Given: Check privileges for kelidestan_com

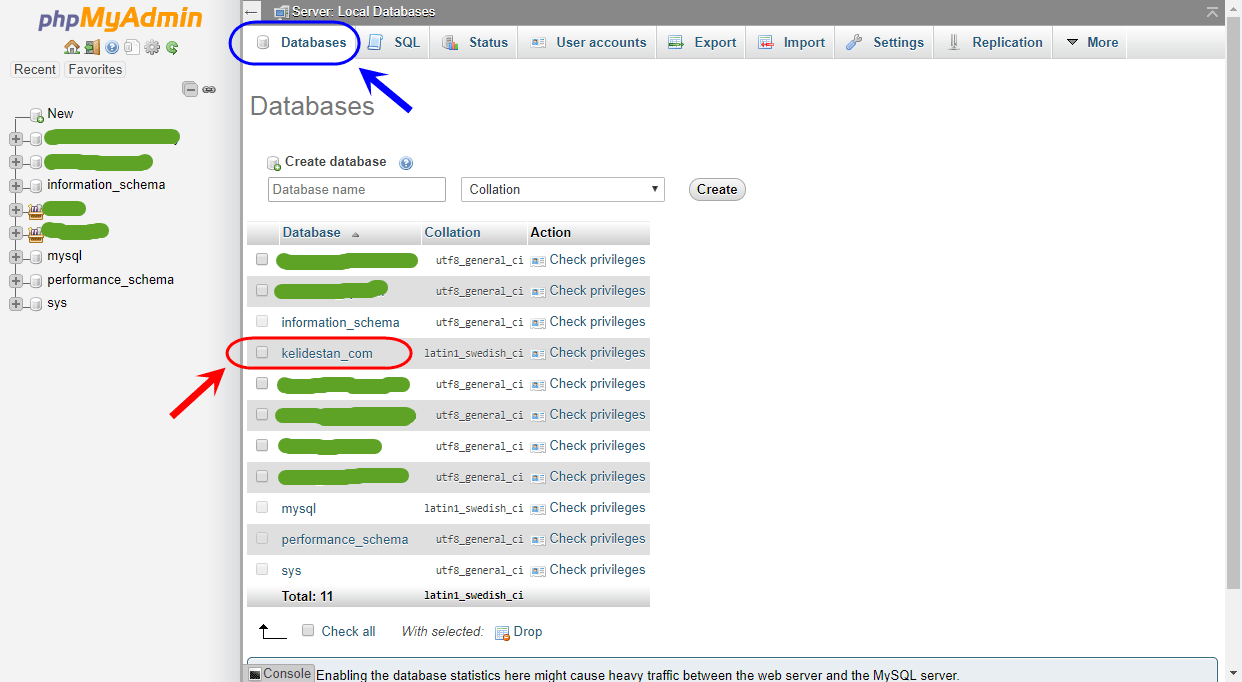Looking at the screenshot, I should click(x=588, y=352).
